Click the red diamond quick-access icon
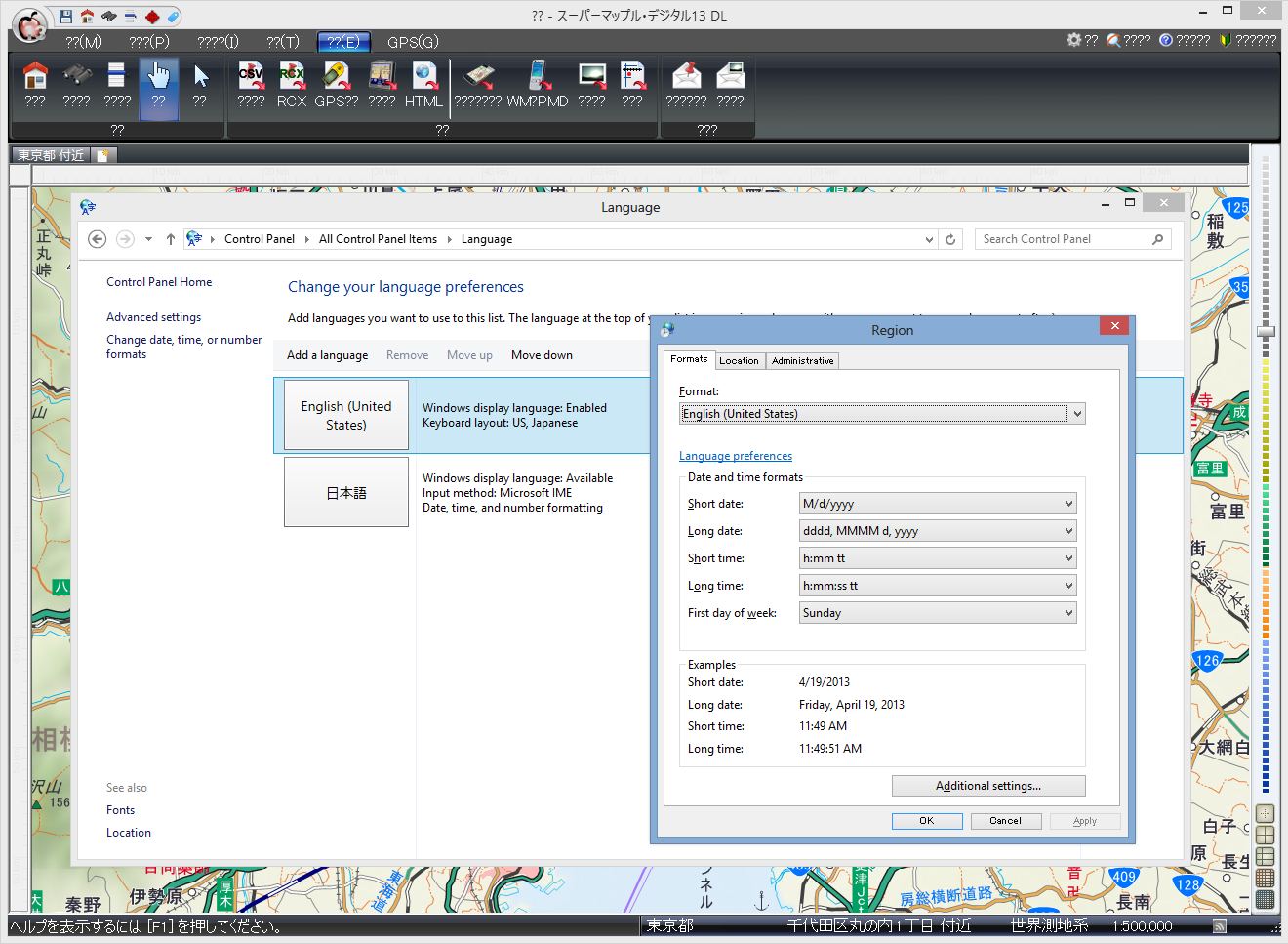 pyautogui.click(x=152, y=17)
